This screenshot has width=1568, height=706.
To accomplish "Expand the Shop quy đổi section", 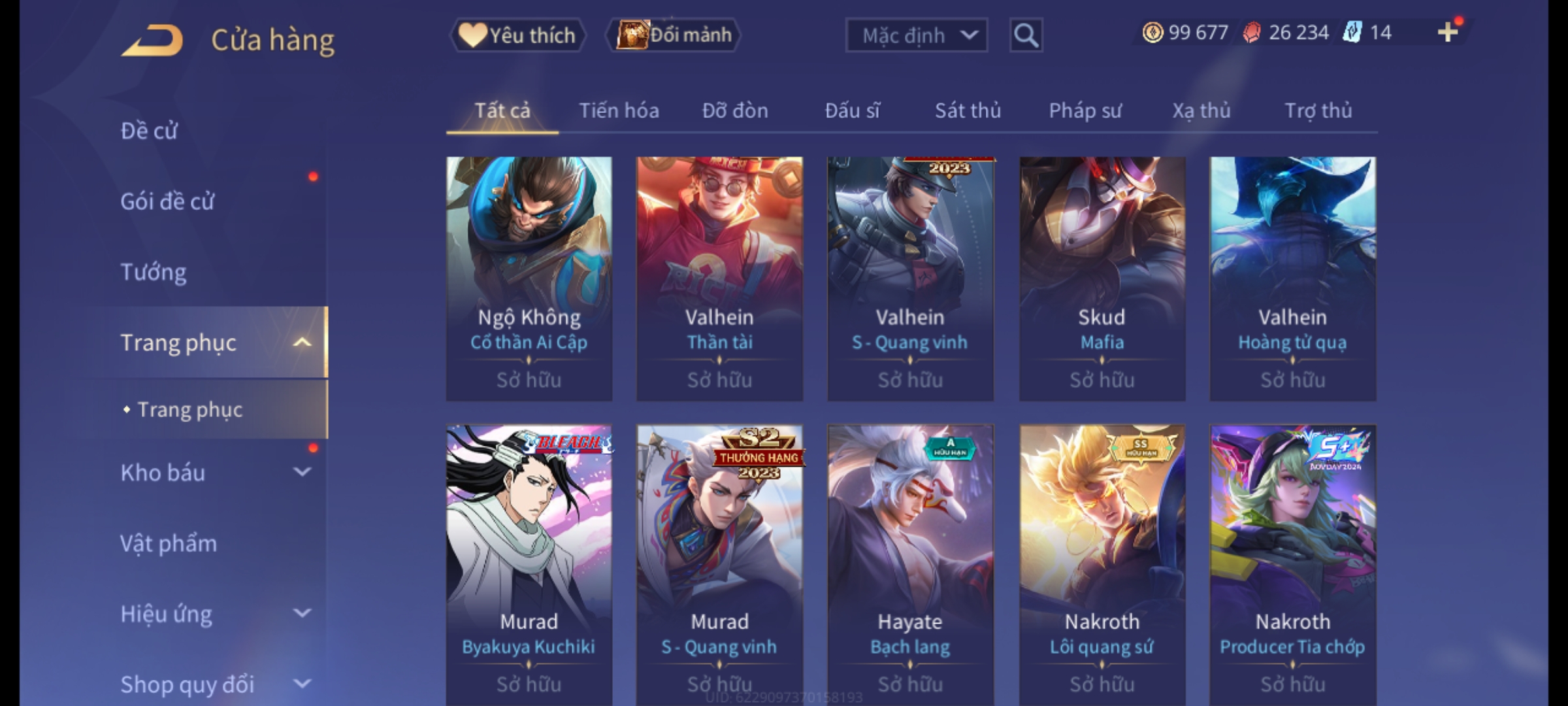I will tap(302, 684).
